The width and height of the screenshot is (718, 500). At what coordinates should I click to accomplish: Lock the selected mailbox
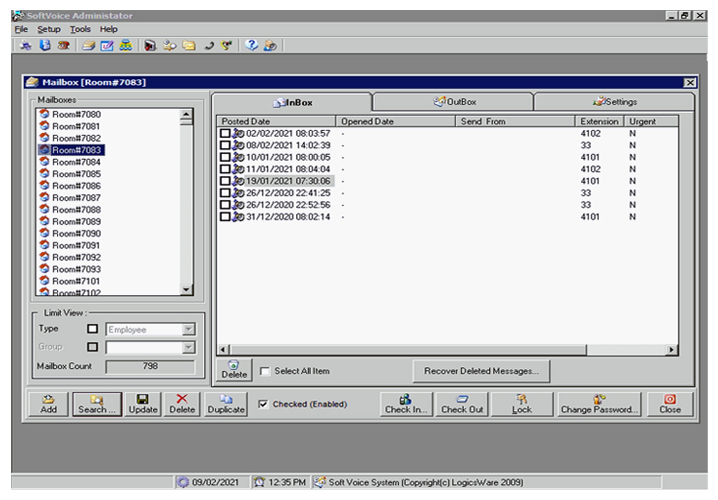pos(521,404)
